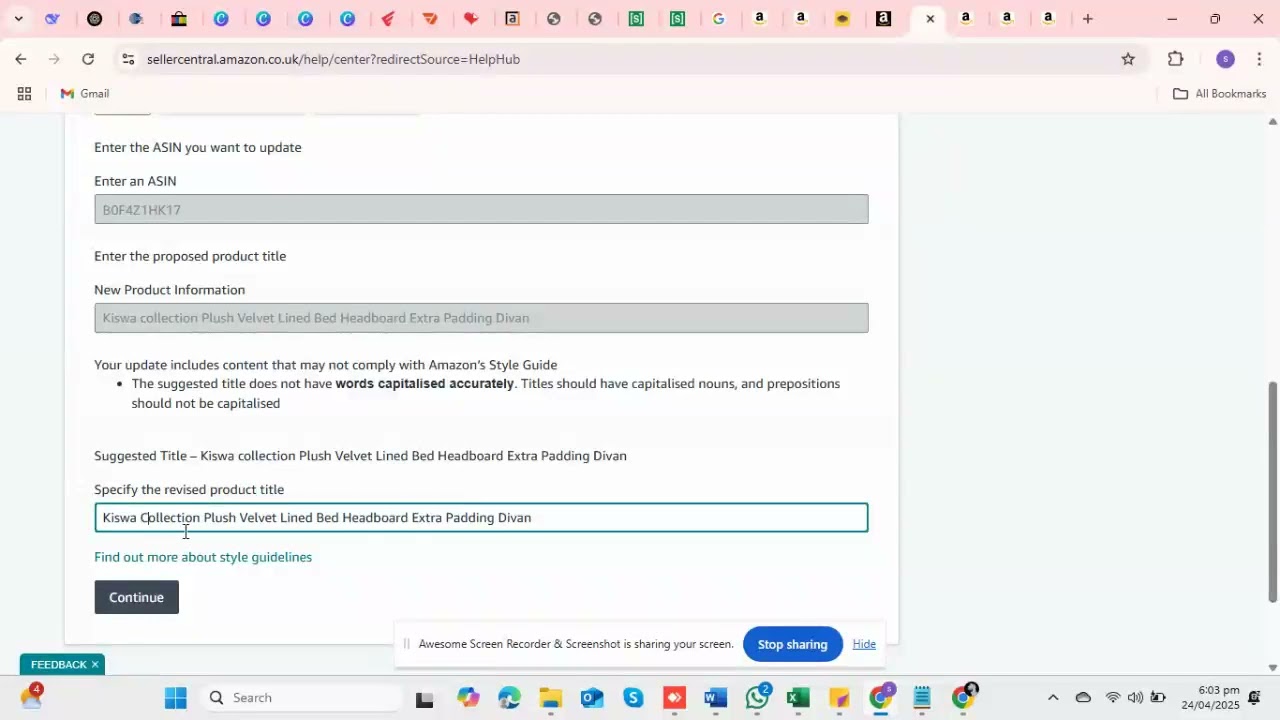Open the browser Extensions puzzle icon
This screenshot has height=720, width=1280.
coord(1176,59)
